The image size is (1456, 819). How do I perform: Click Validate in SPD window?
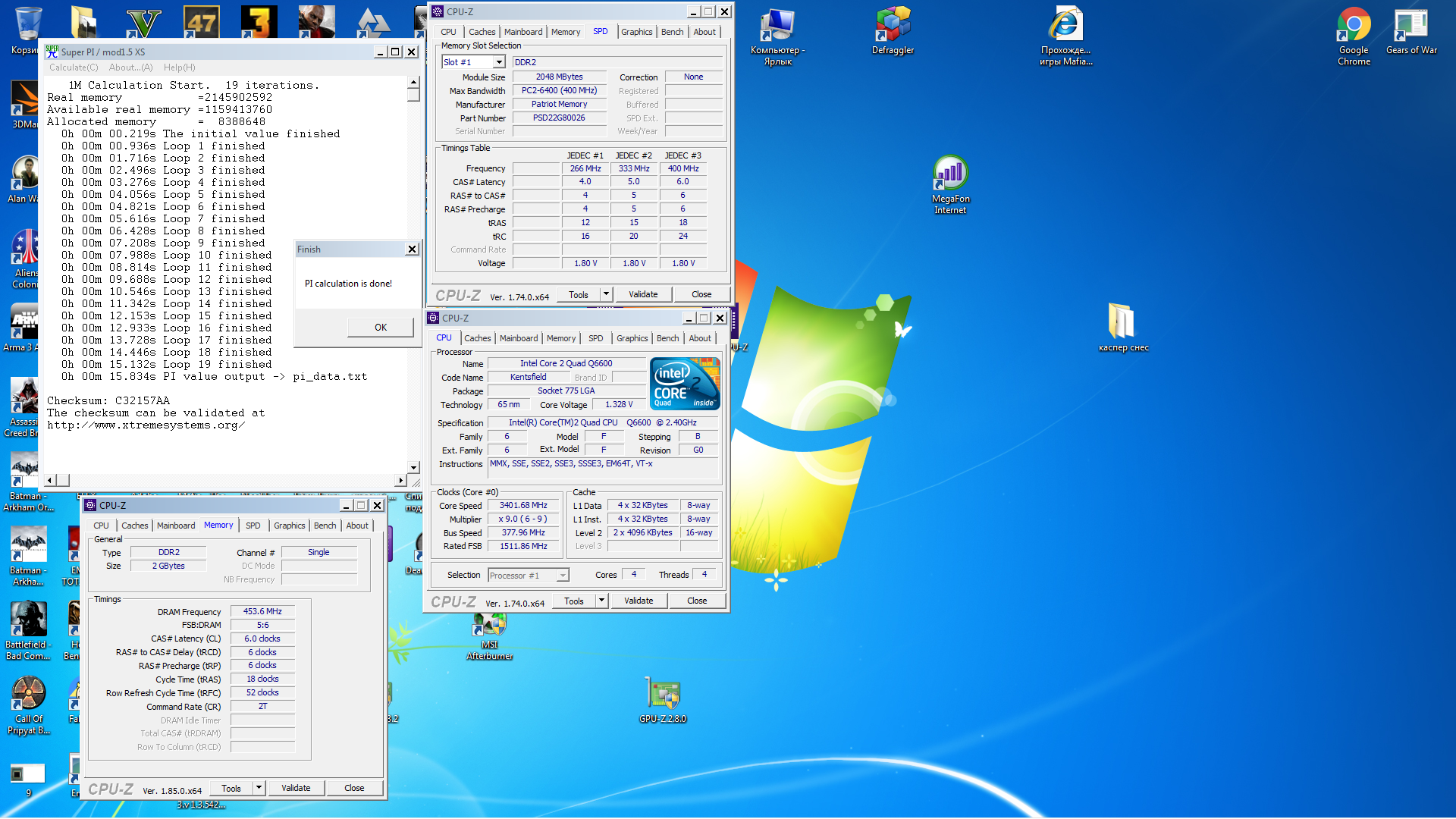[643, 294]
